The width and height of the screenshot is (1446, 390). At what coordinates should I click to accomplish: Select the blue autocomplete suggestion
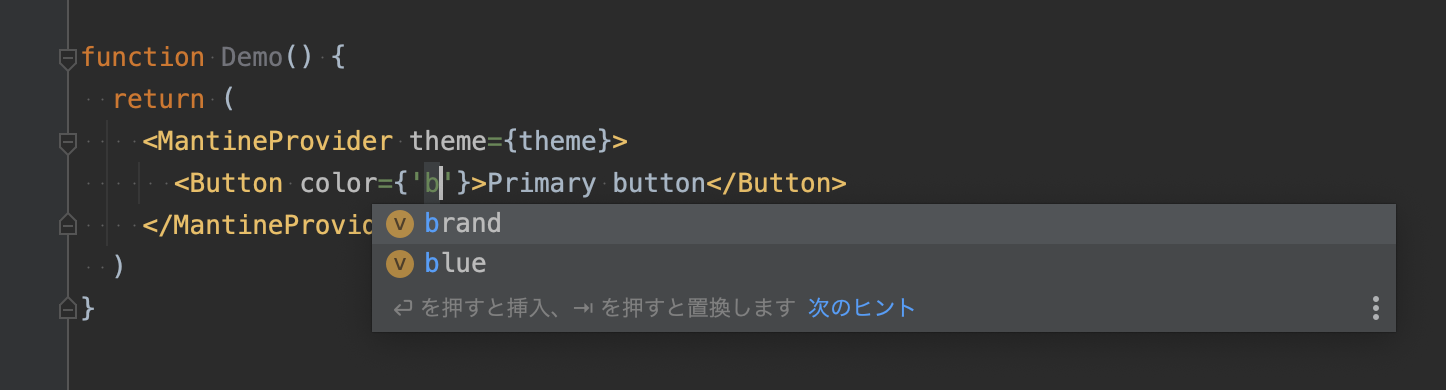884,264
